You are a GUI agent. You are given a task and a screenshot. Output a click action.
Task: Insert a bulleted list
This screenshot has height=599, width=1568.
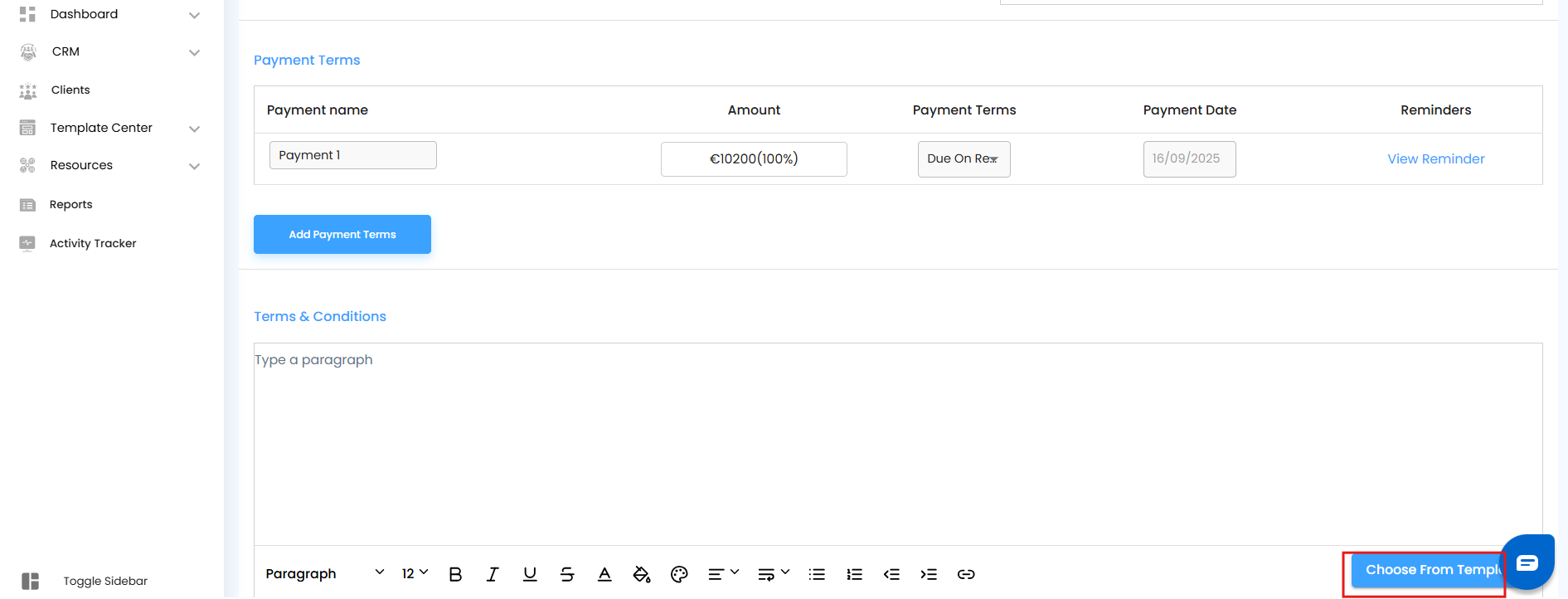pos(817,574)
